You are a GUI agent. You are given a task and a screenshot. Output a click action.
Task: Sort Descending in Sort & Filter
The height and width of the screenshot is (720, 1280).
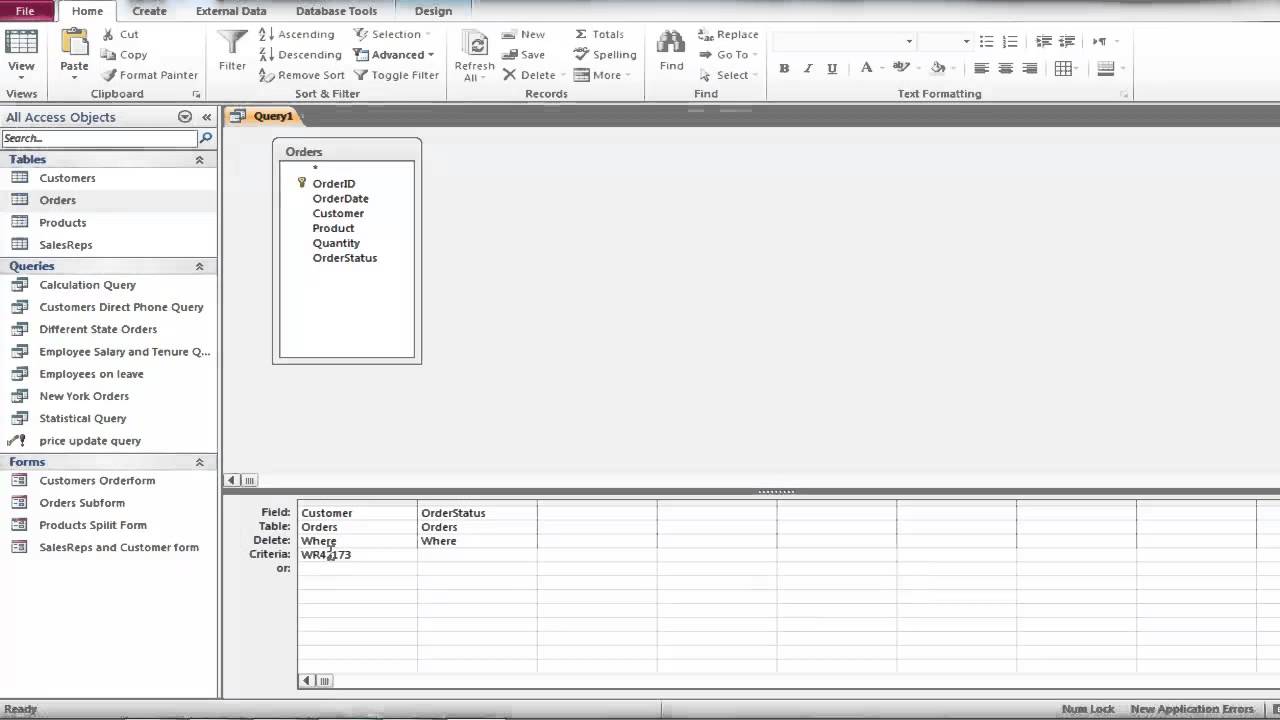coord(300,55)
